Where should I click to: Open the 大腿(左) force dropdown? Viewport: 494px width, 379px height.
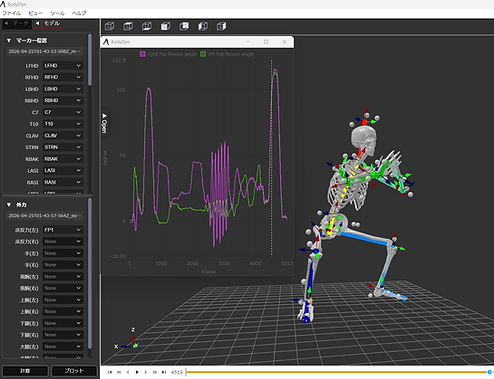tap(63, 346)
